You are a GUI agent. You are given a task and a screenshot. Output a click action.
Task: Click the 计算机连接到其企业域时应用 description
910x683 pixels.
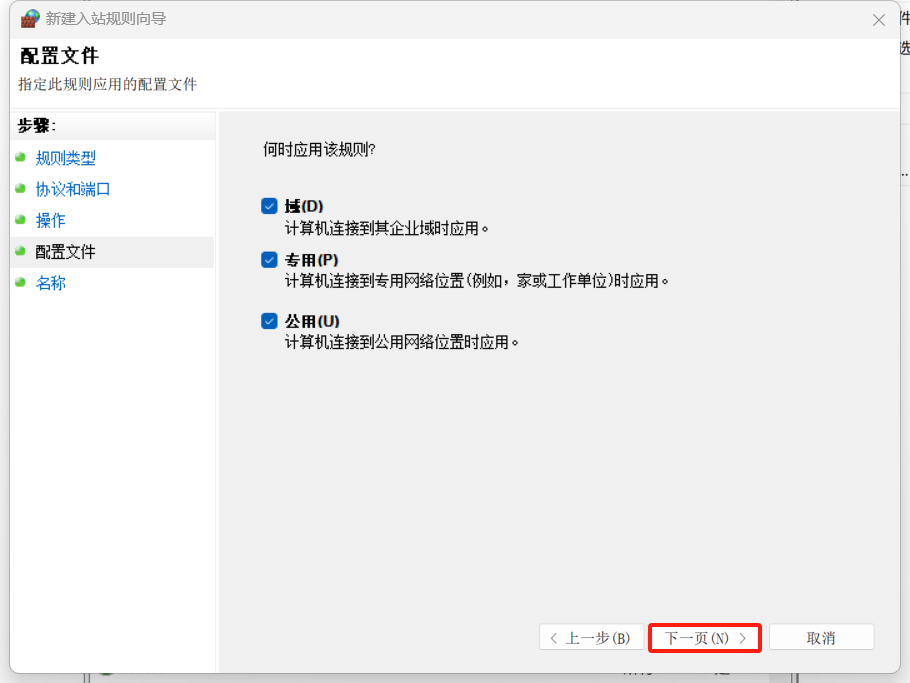pyautogui.click(x=387, y=229)
